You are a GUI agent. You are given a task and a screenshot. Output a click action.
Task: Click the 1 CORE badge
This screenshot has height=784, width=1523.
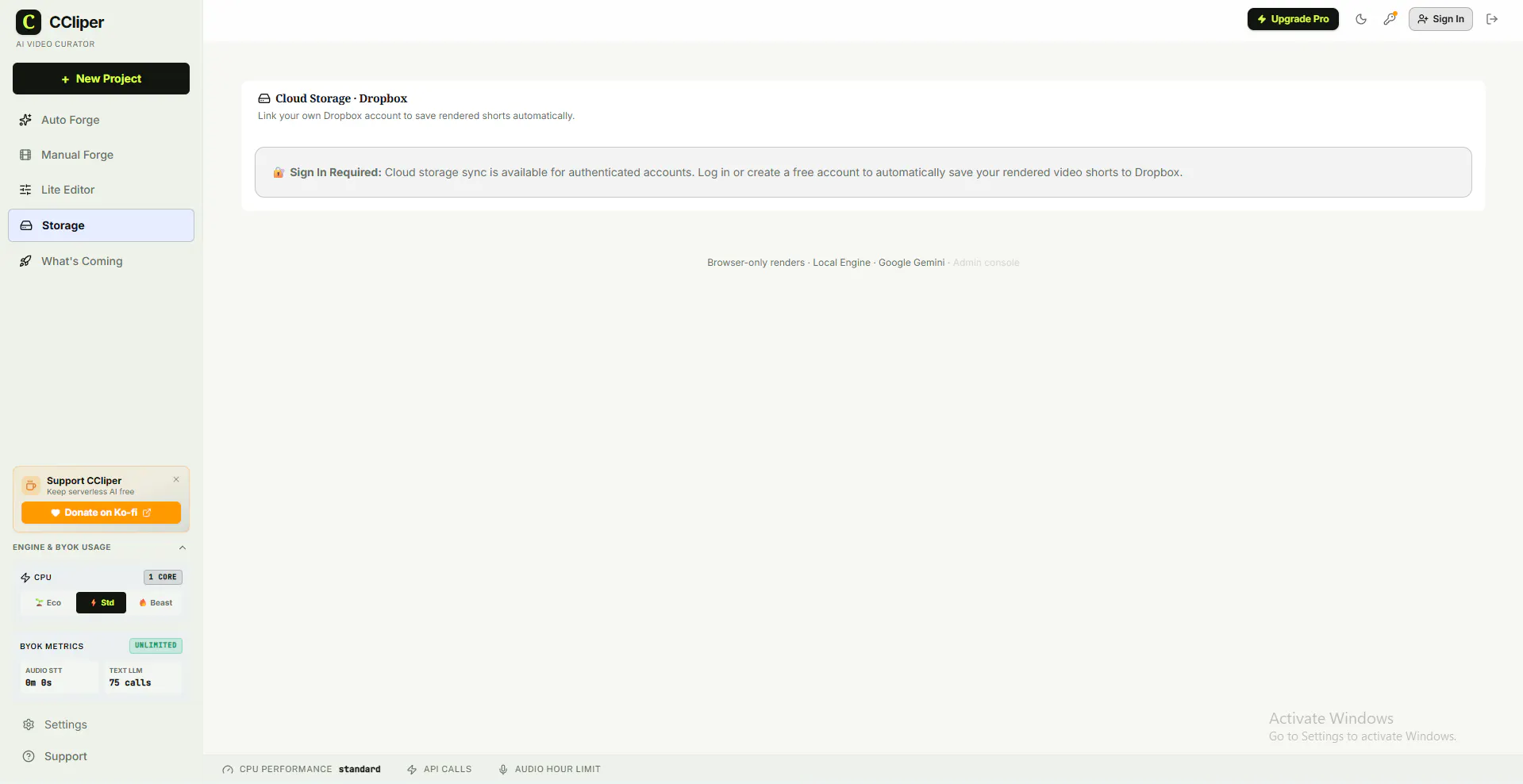(x=163, y=577)
